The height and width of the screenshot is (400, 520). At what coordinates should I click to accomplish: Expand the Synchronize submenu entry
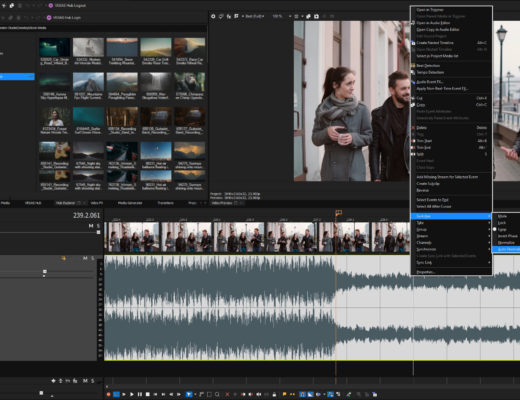(x=451, y=249)
